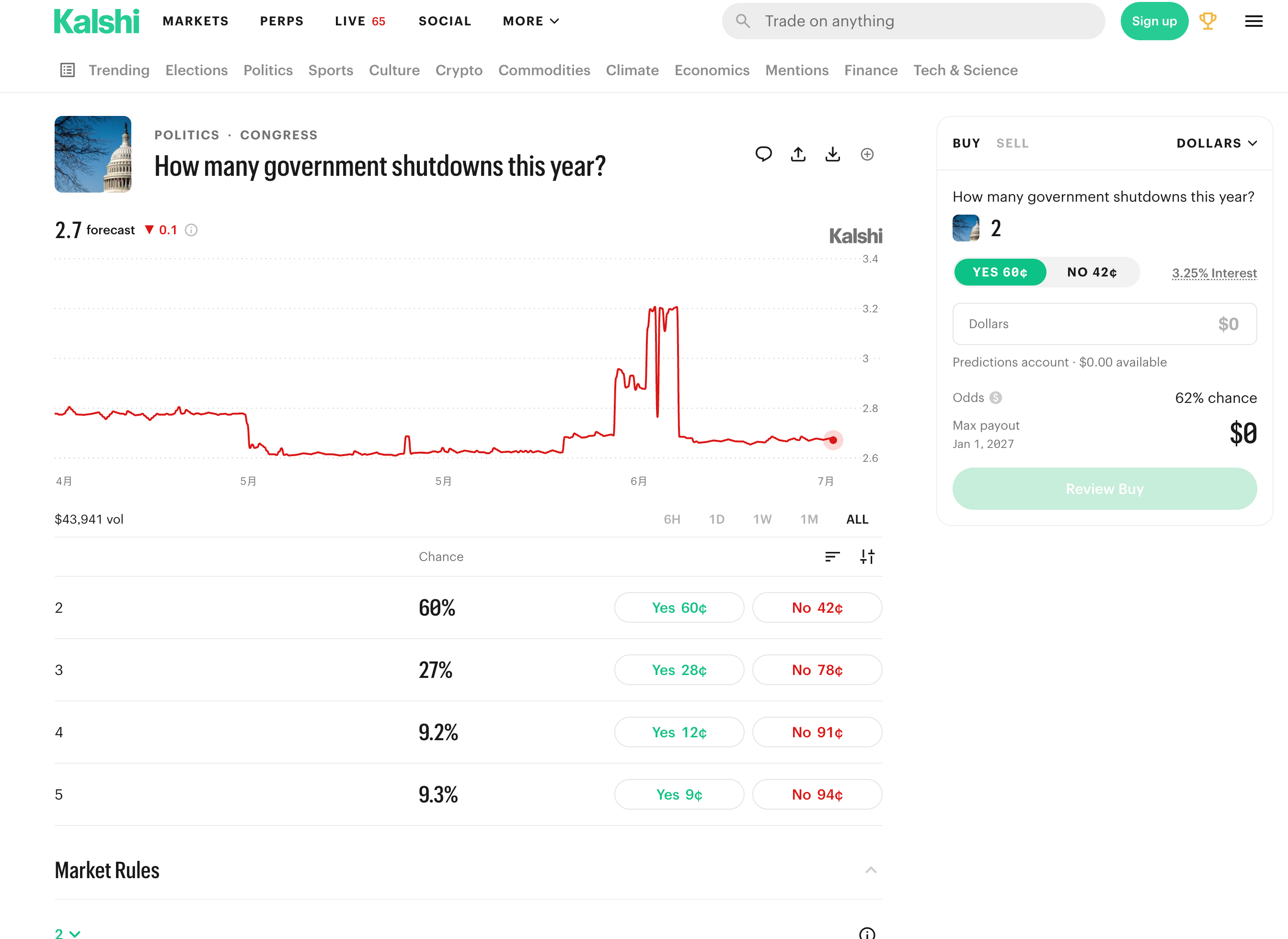Open the comments speech bubble icon
Viewport: 1288px width, 939px height.
(x=763, y=154)
